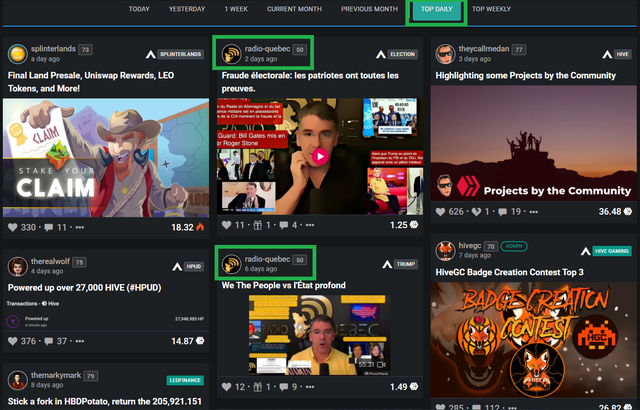Open the SPLINTERLANDS community tag
Screen dimensions: 640x410
point(180,54)
